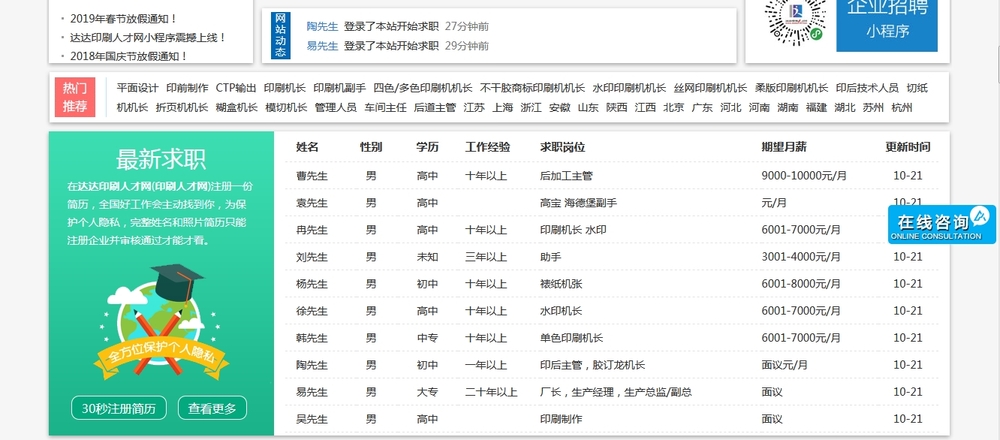Click the 9000-10000元/月 salary cell
1000x440 pixels.
tap(804, 175)
